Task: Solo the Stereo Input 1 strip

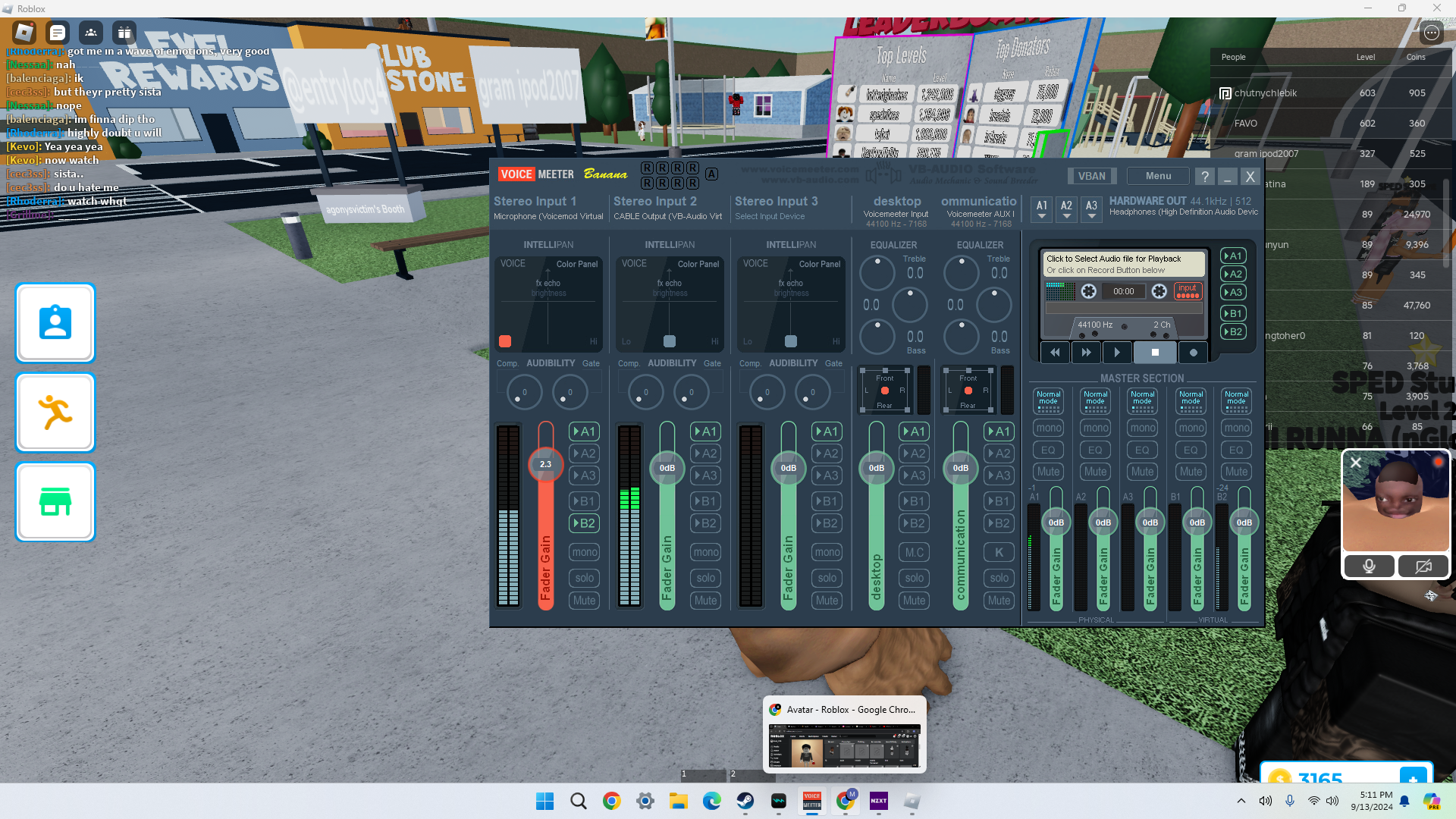Action: (x=584, y=578)
